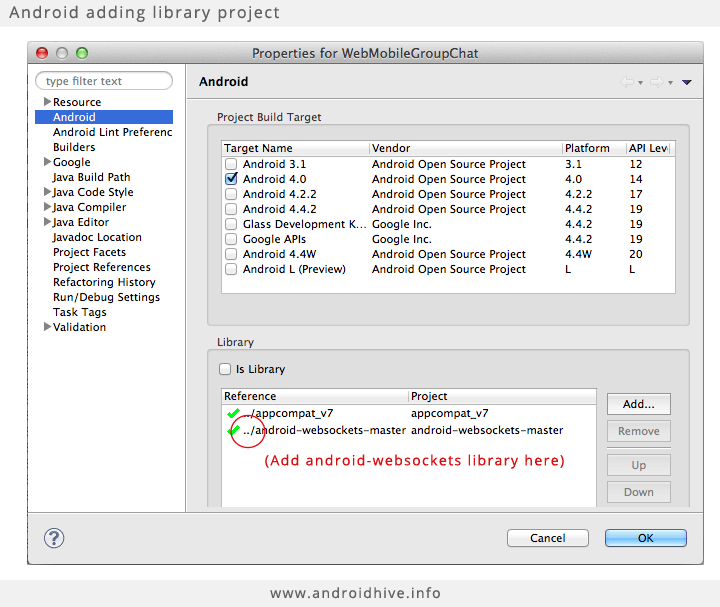Image resolution: width=720 pixels, height=607 pixels.
Task: Expand the Resource tree node
Action: click(47, 101)
